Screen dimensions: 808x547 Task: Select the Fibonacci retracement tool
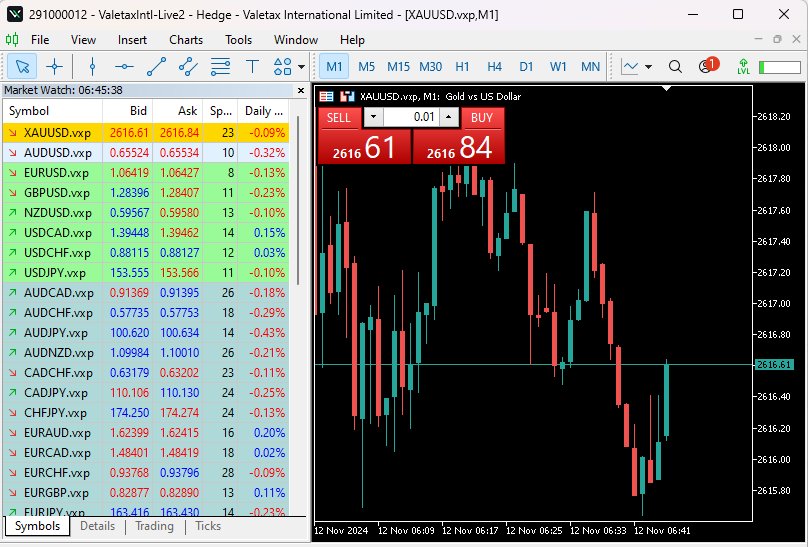coord(220,66)
